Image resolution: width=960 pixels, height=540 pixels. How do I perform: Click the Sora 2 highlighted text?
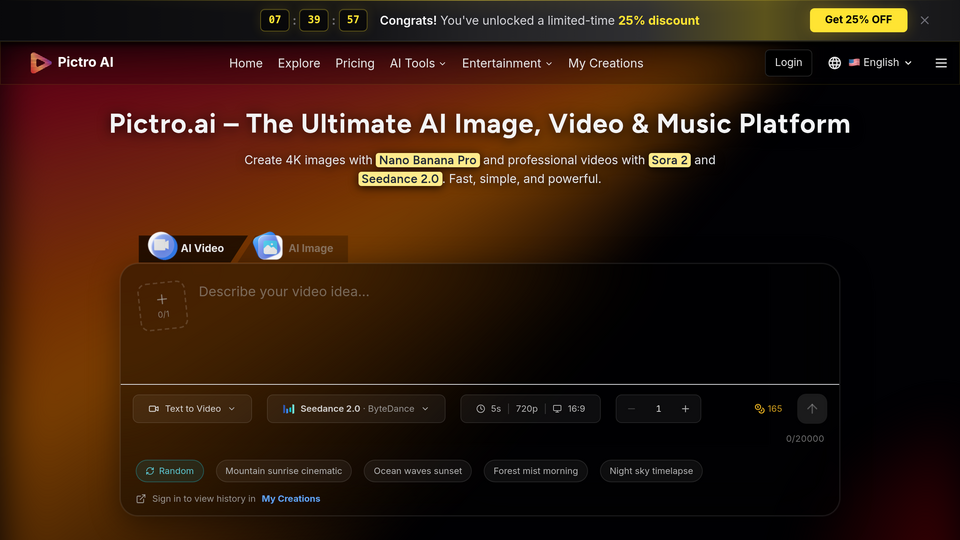[669, 160]
